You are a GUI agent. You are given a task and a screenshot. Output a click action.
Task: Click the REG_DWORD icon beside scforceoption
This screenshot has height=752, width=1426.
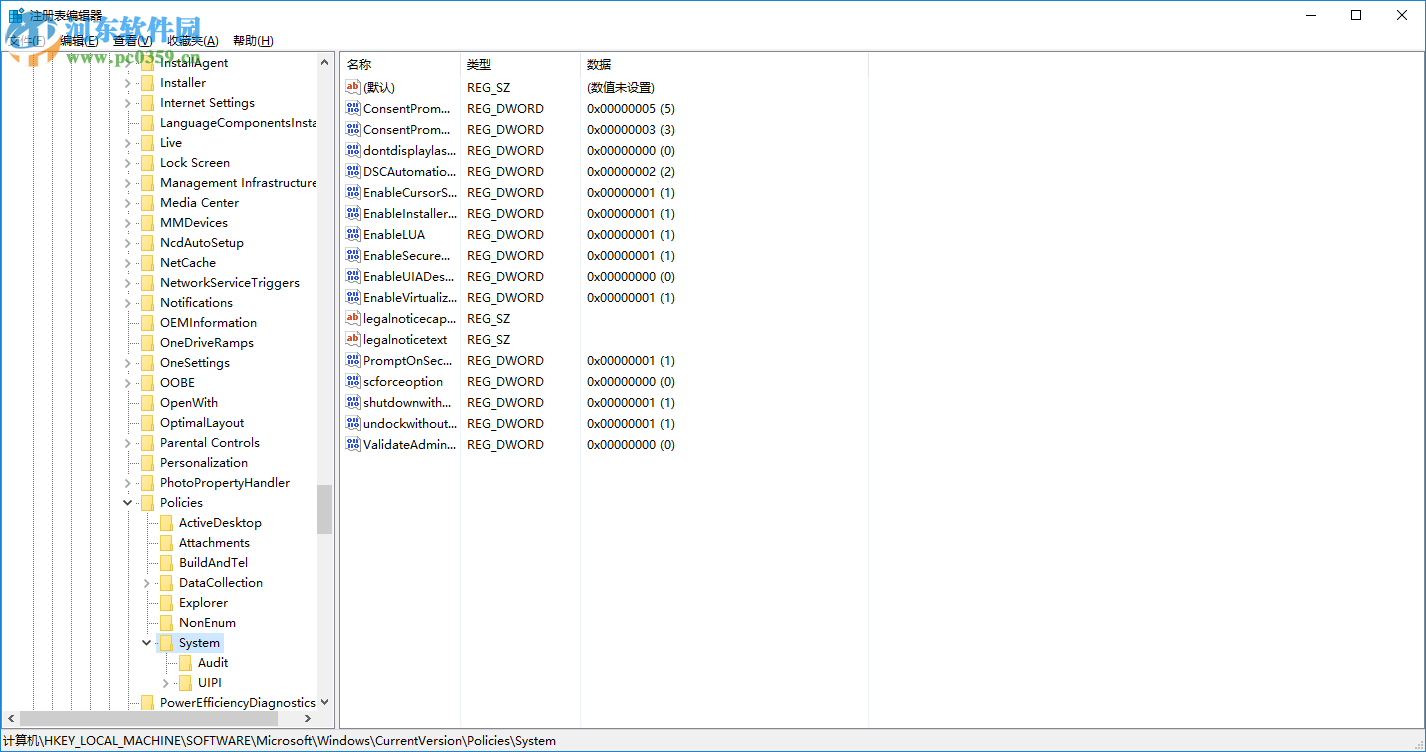[352, 381]
